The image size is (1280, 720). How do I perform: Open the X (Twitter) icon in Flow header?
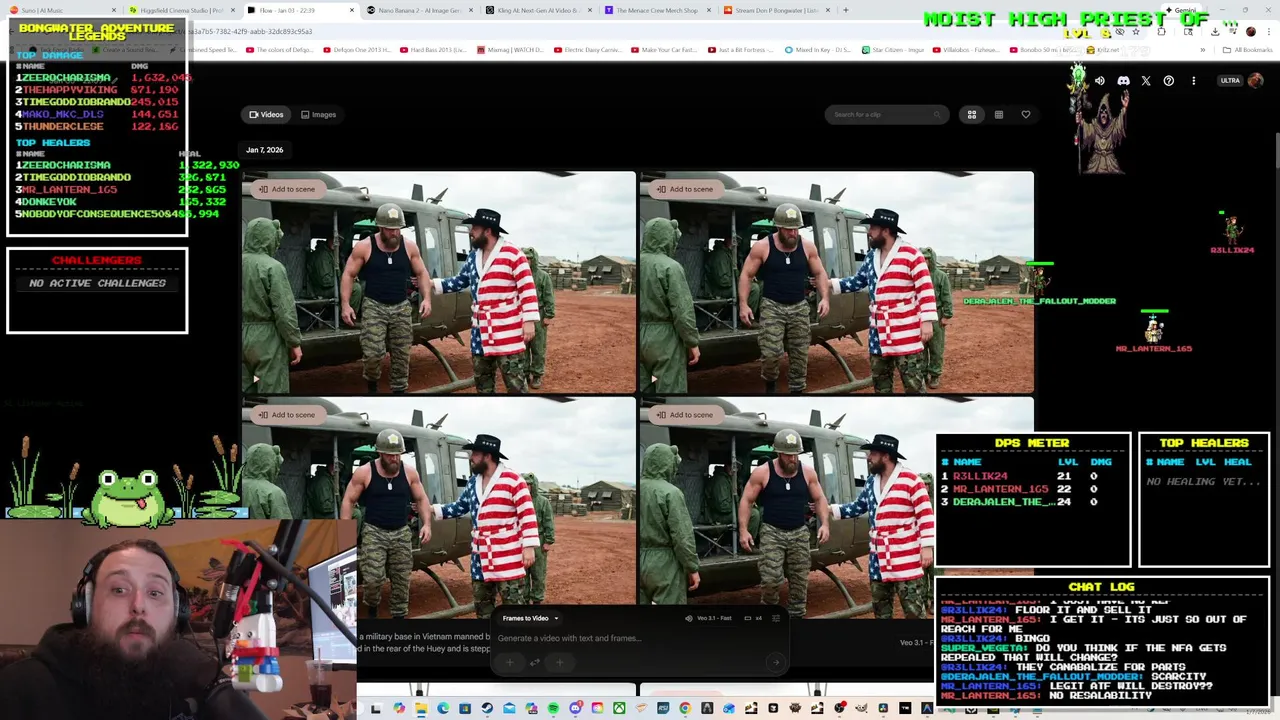coord(1146,81)
